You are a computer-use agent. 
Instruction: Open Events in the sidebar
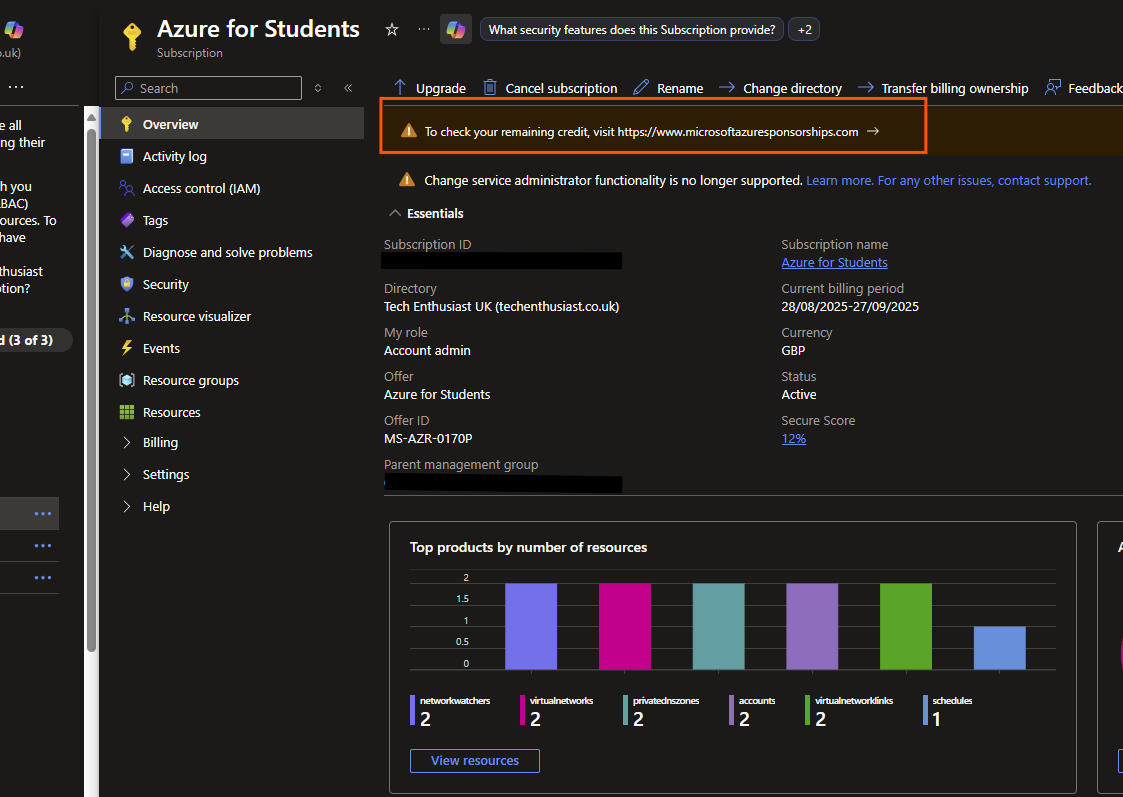click(x=161, y=348)
